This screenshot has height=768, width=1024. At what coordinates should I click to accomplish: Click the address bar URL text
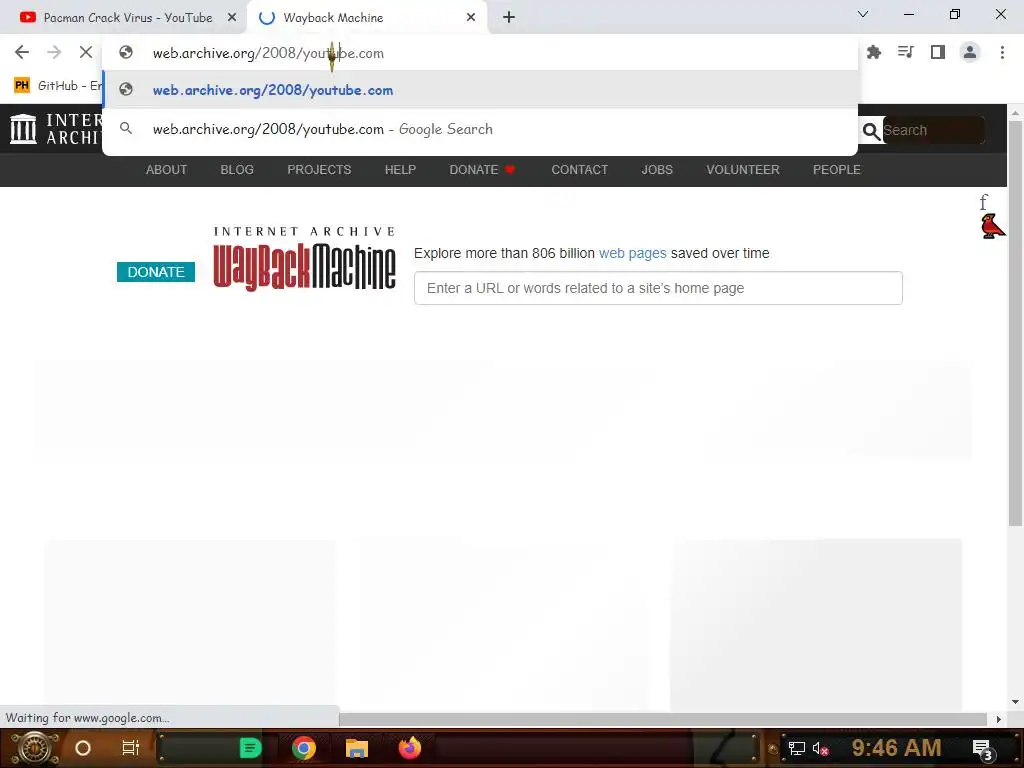point(268,53)
